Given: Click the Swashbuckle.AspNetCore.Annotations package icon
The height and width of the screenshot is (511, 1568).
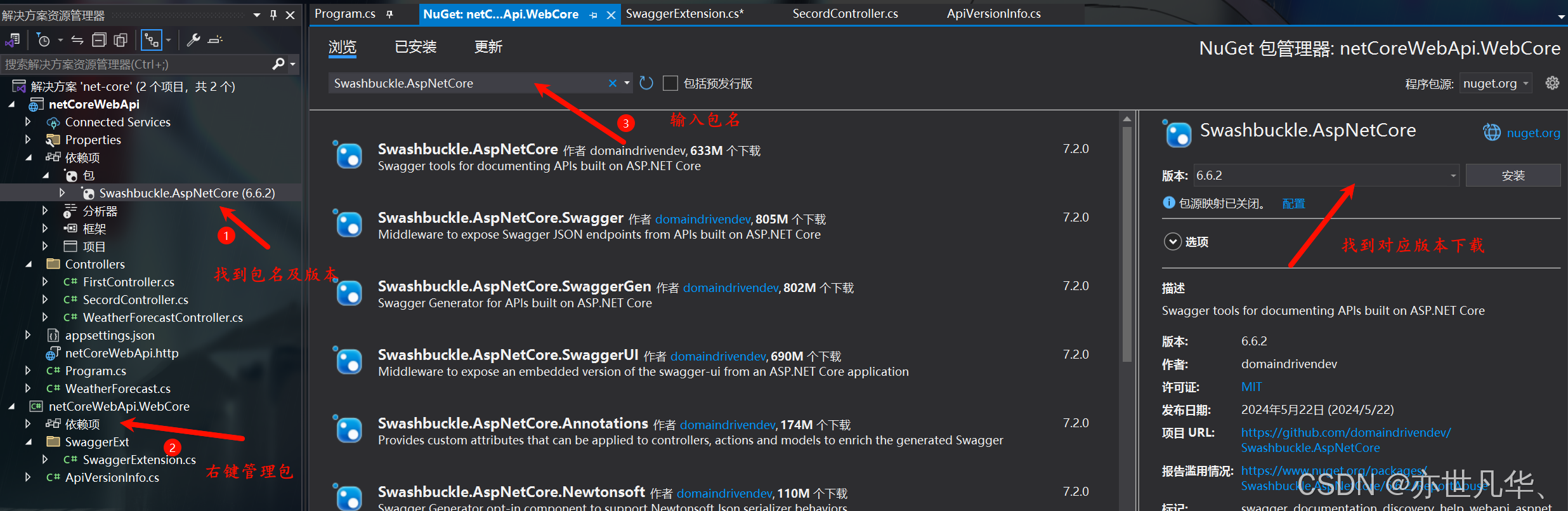Looking at the screenshot, I should coord(348,429).
